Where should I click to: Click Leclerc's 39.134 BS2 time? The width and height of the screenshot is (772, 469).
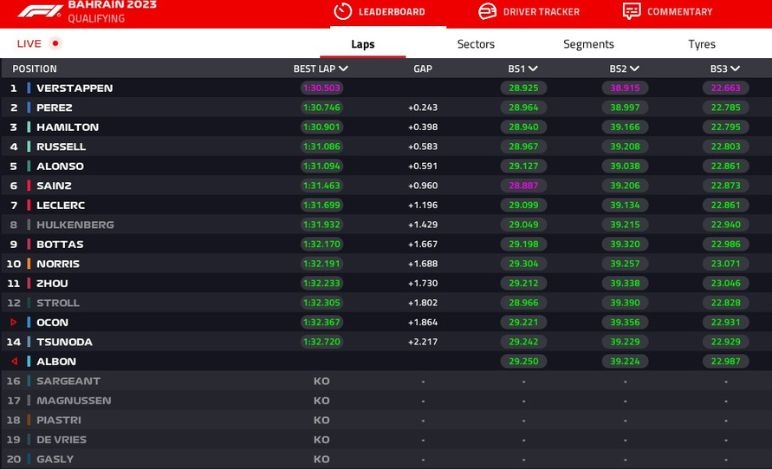click(625, 205)
